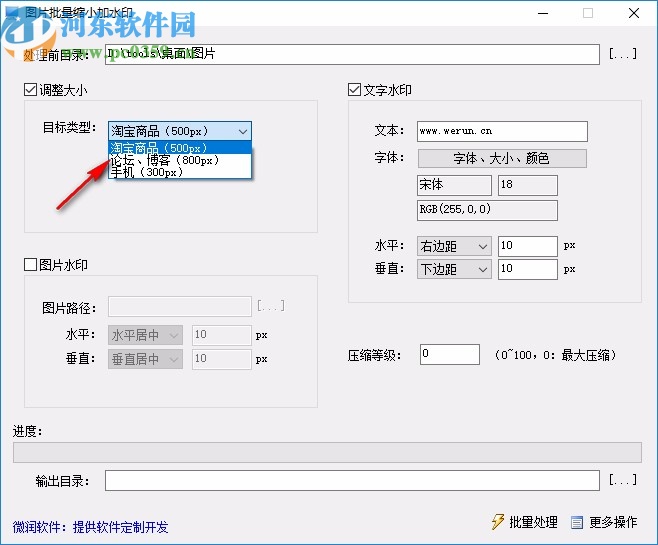The width and height of the screenshot is (658, 545).
Task: Open the 下边距 vertical dropdown
Action: click(x=454, y=269)
